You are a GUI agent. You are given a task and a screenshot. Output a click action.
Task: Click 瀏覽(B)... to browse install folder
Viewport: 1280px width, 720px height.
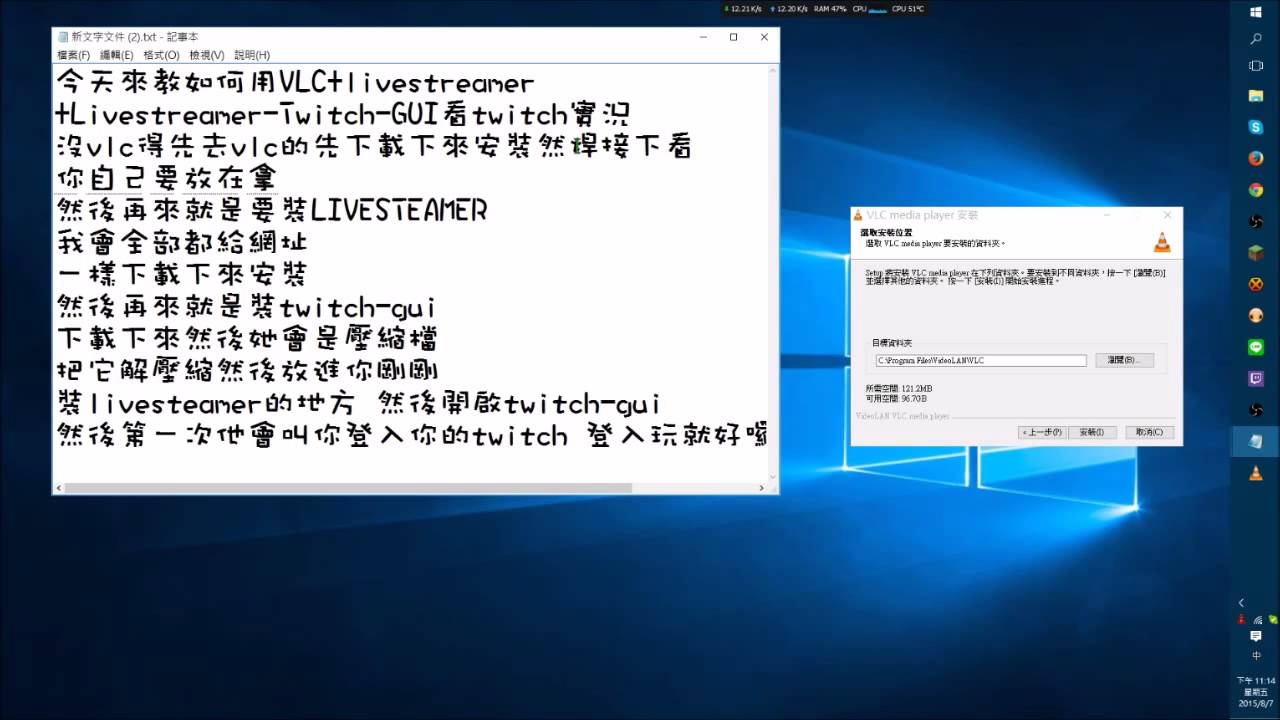pos(1124,360)
